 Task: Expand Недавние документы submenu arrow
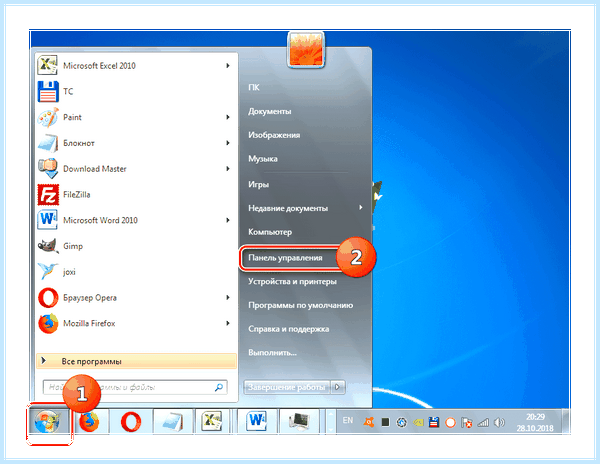click(x=360, y=208)
